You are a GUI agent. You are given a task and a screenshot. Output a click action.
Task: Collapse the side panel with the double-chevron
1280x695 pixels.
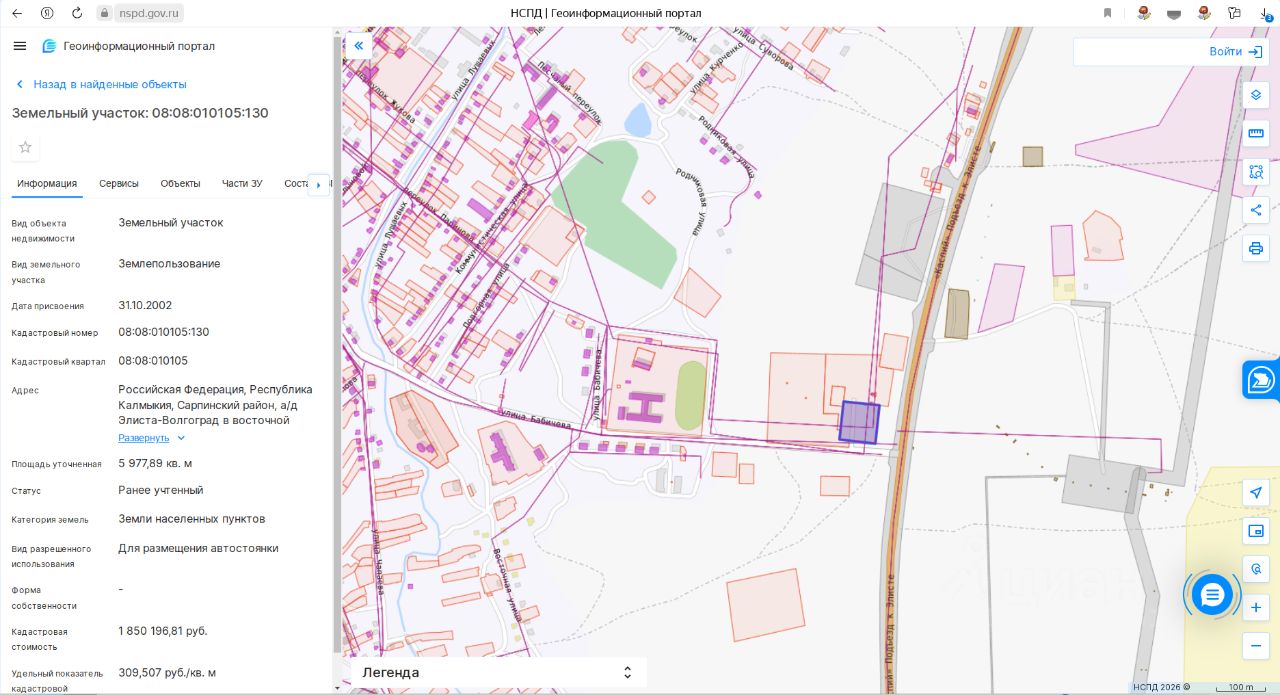(x=358, y=46)
